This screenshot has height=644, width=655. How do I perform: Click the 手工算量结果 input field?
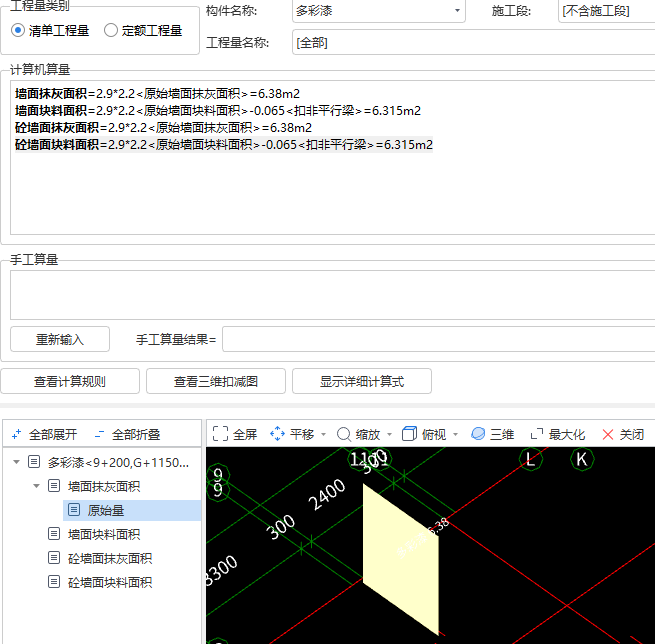tap(439, 339)
